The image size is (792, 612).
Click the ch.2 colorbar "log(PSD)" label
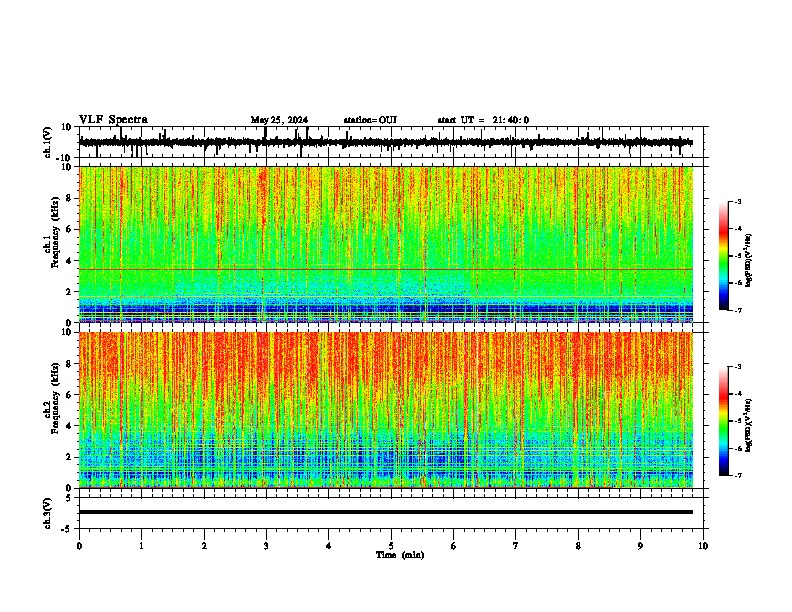click(x=748, y=425)
